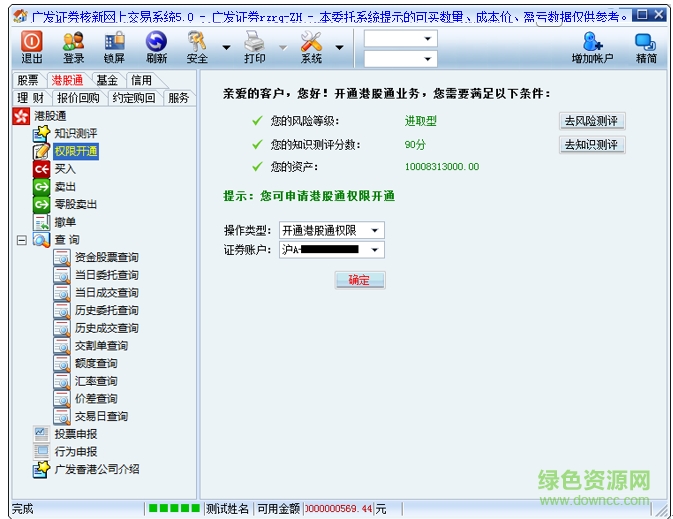Click the 去知识测评 button
This screenshot has width=673, height=519.
coord(592,145)
